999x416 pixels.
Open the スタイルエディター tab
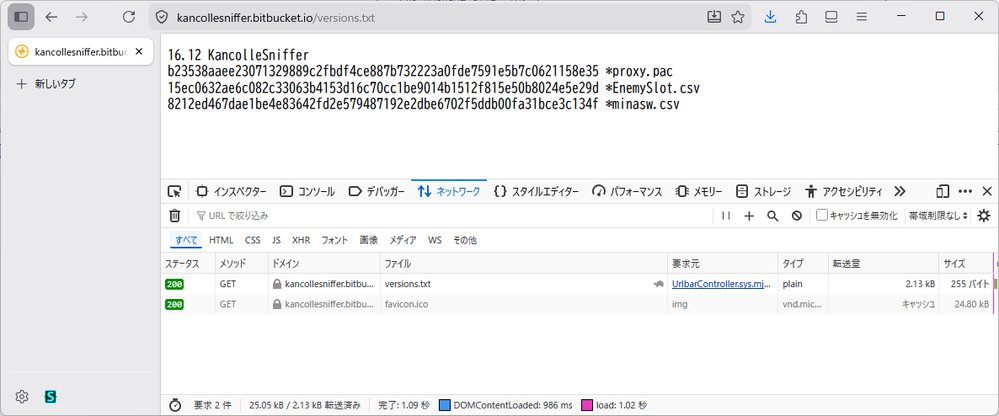537,191
